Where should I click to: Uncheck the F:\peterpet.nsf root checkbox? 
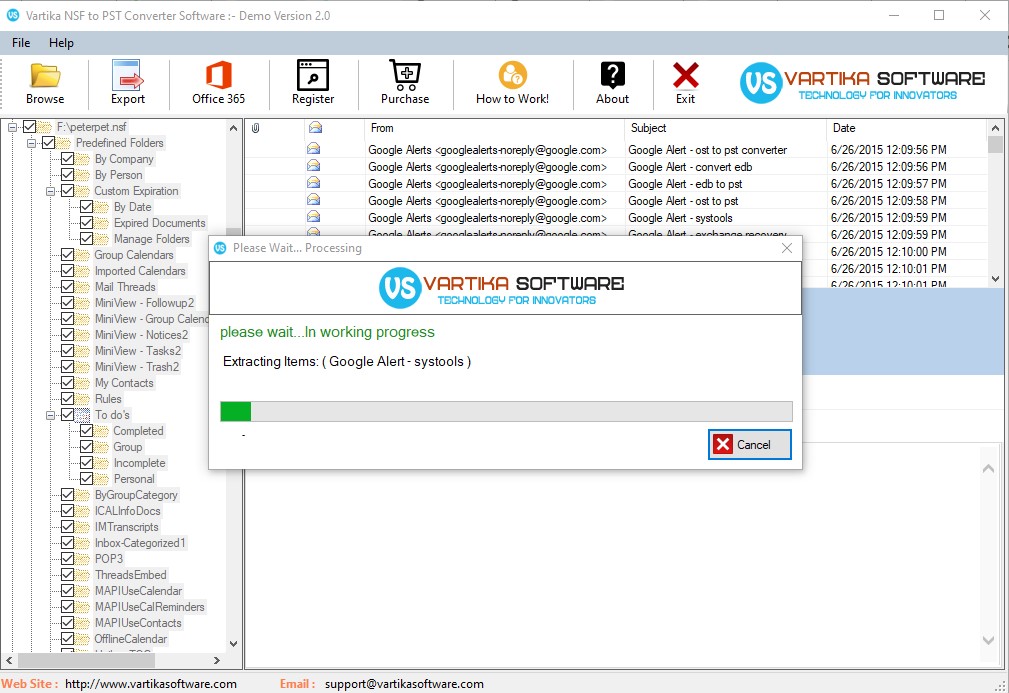[x=30, y=127]
